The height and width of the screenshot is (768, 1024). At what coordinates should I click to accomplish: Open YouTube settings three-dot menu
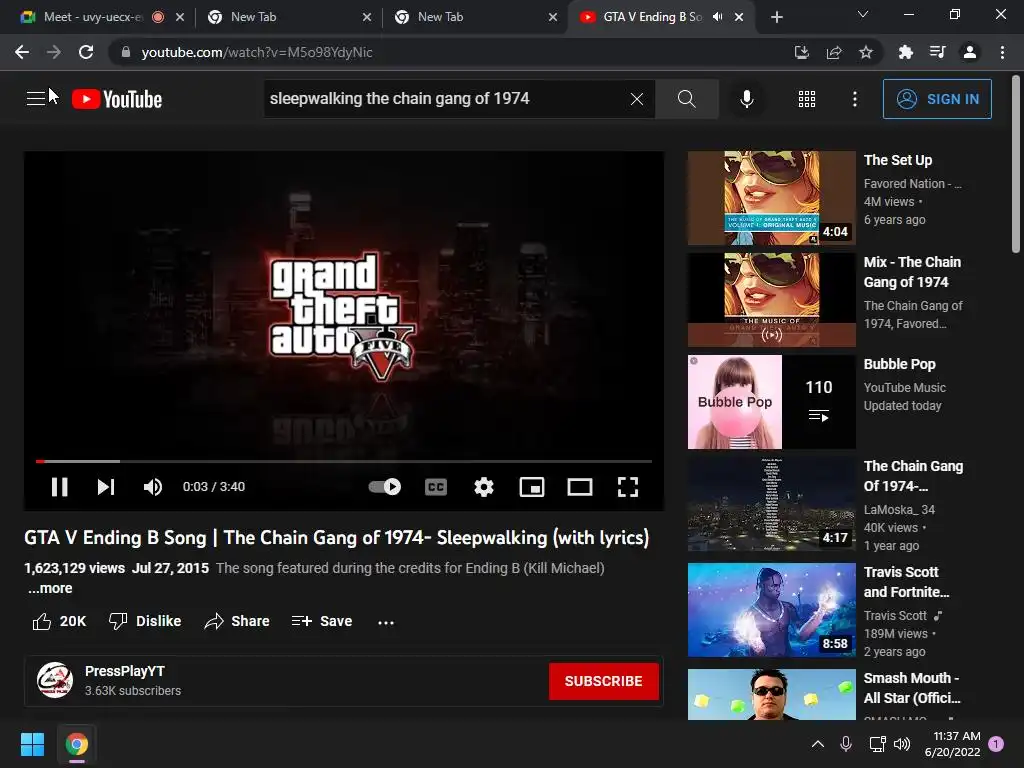[x=854, y=99]
